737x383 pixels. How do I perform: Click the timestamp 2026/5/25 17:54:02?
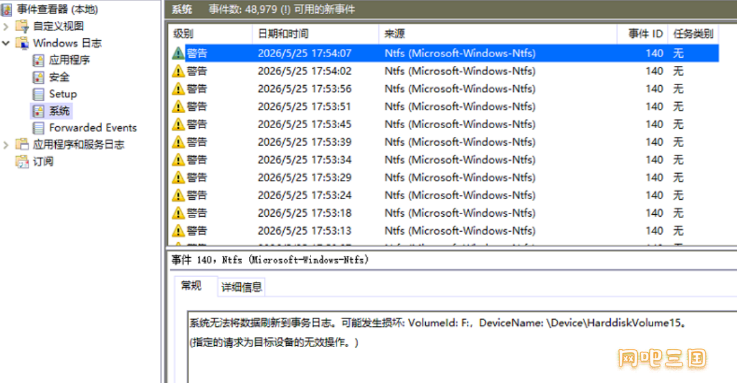tap(305, 71)
